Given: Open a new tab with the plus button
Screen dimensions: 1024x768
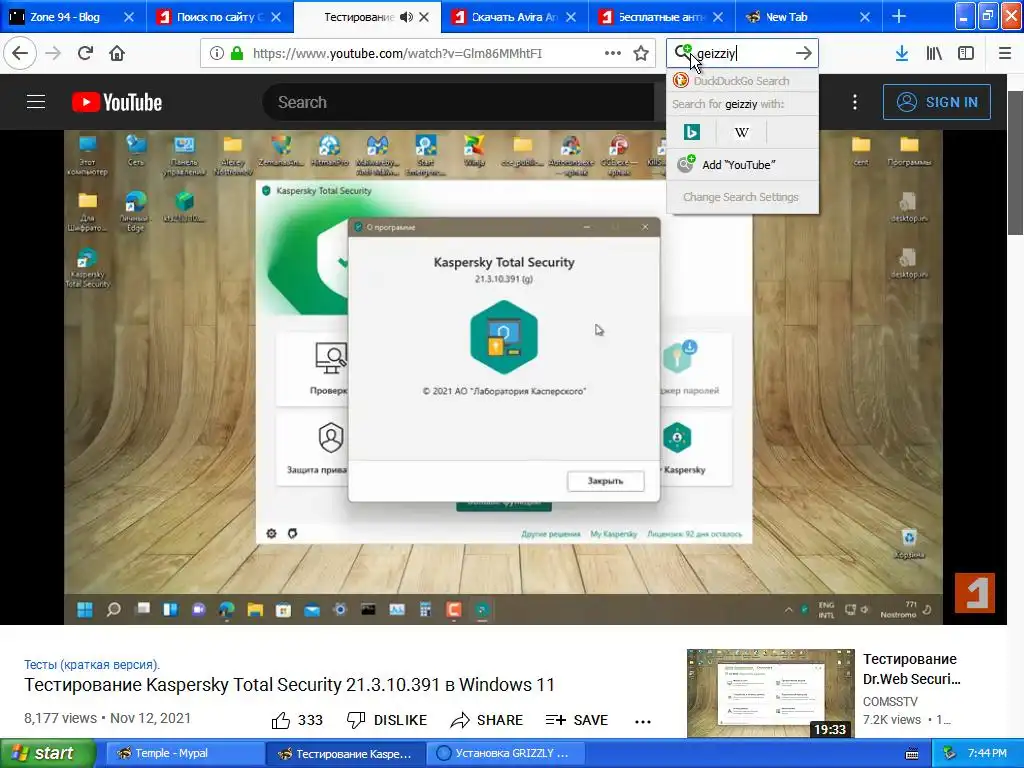Looking at the screenshot, I should click(899, 17).
